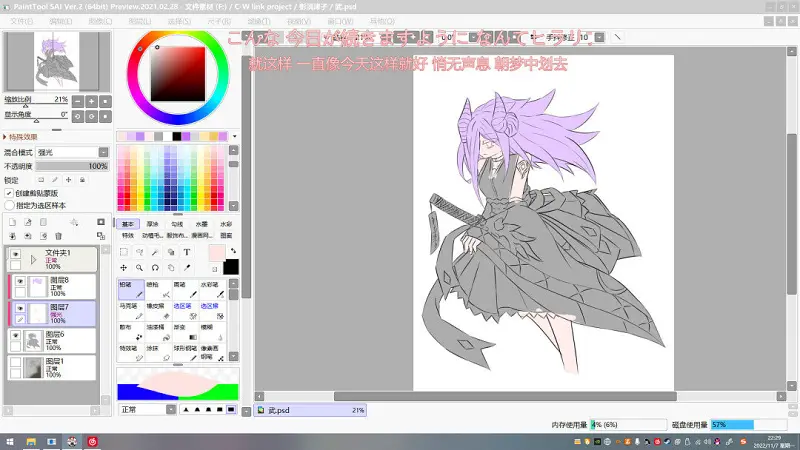Select the eyedropper color picker tool

(187, 267)
